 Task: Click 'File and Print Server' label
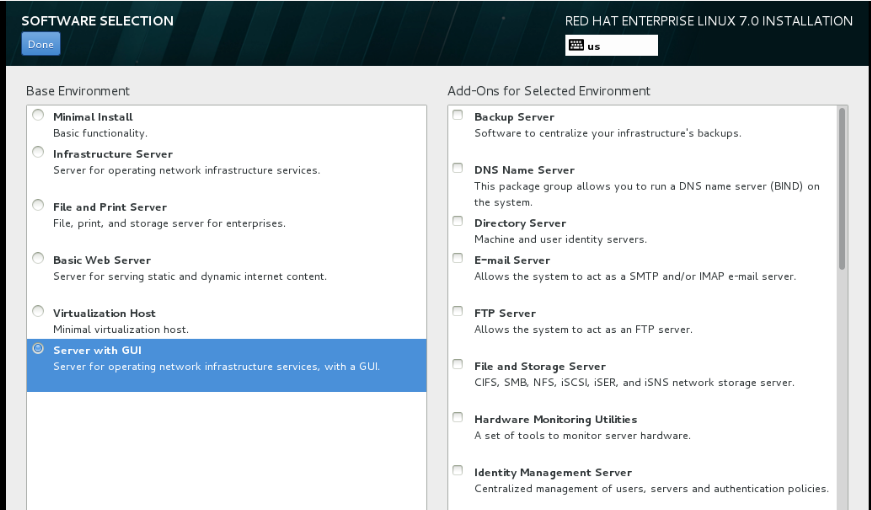[x=110, y=207]
